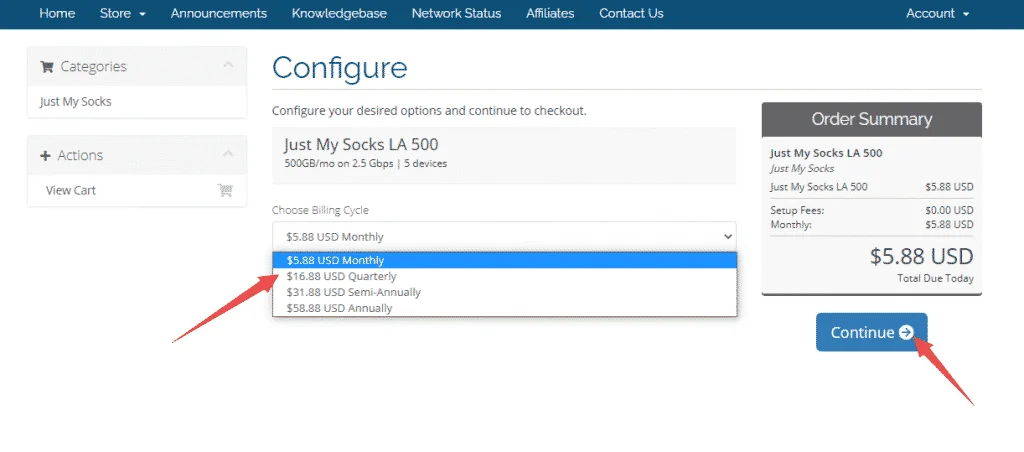This screenshot has width=1024, height=452.
Task: Click the Billing Cycle select box
Action: 504,237
